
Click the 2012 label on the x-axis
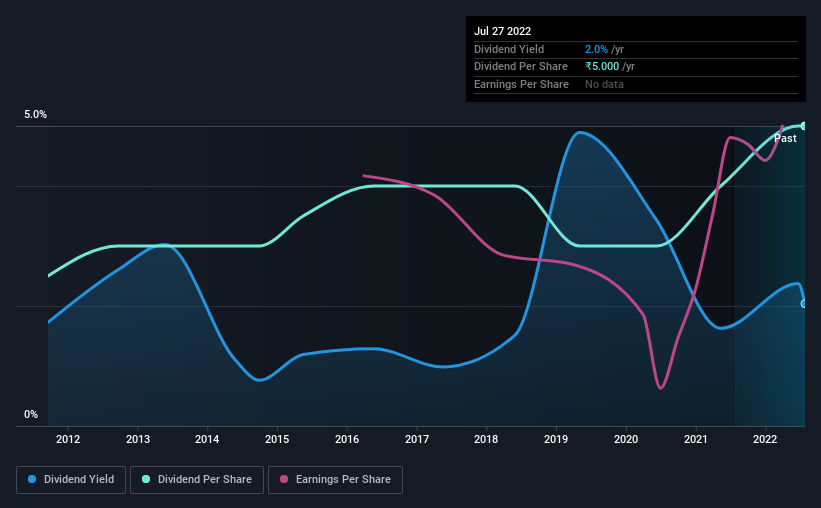coord(68,439)
